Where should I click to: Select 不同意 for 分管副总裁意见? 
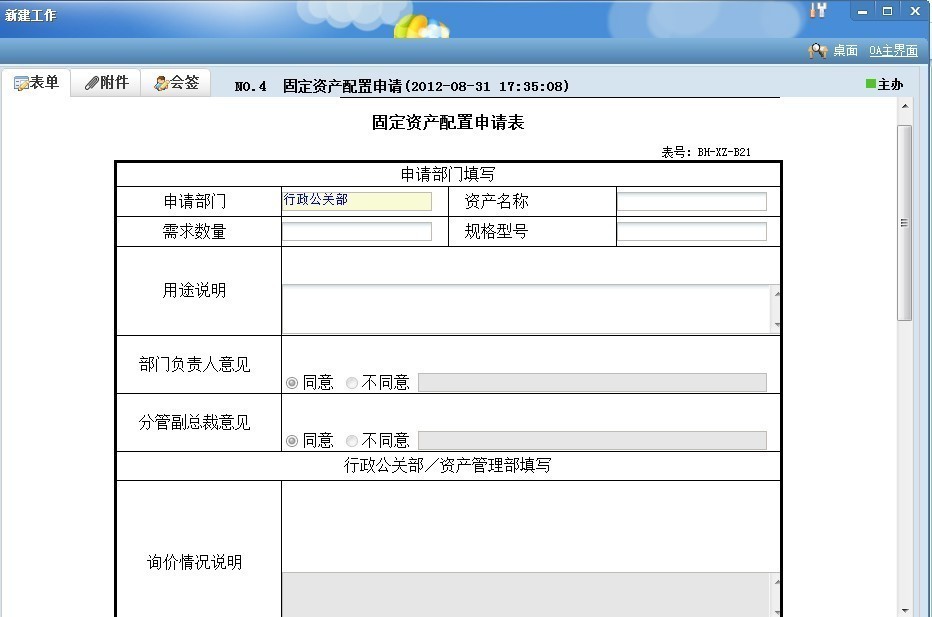coord(352,441)
